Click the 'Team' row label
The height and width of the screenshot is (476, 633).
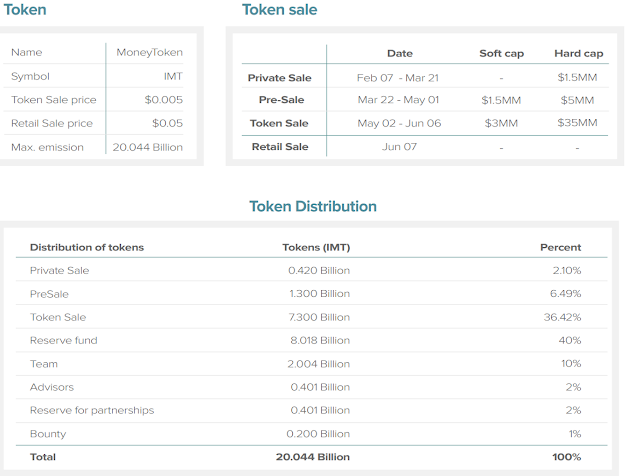(44, 364)
